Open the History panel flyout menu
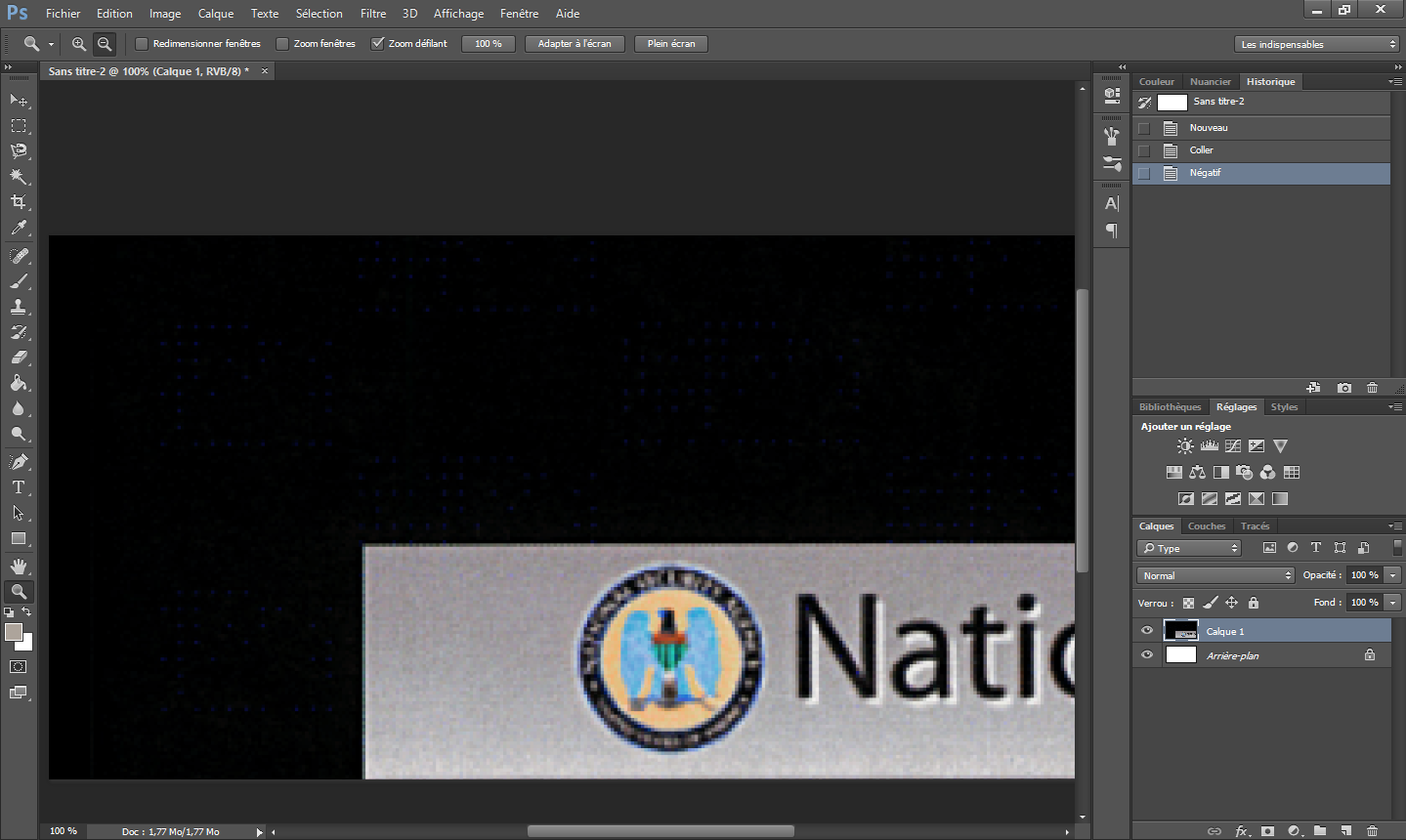Viewport: 1406px width, 840px height. pyautogui.click(x=1395, y=82)
